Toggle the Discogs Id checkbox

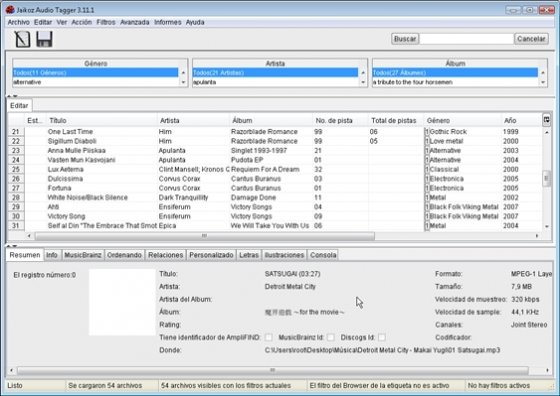[x=382, y=337]
